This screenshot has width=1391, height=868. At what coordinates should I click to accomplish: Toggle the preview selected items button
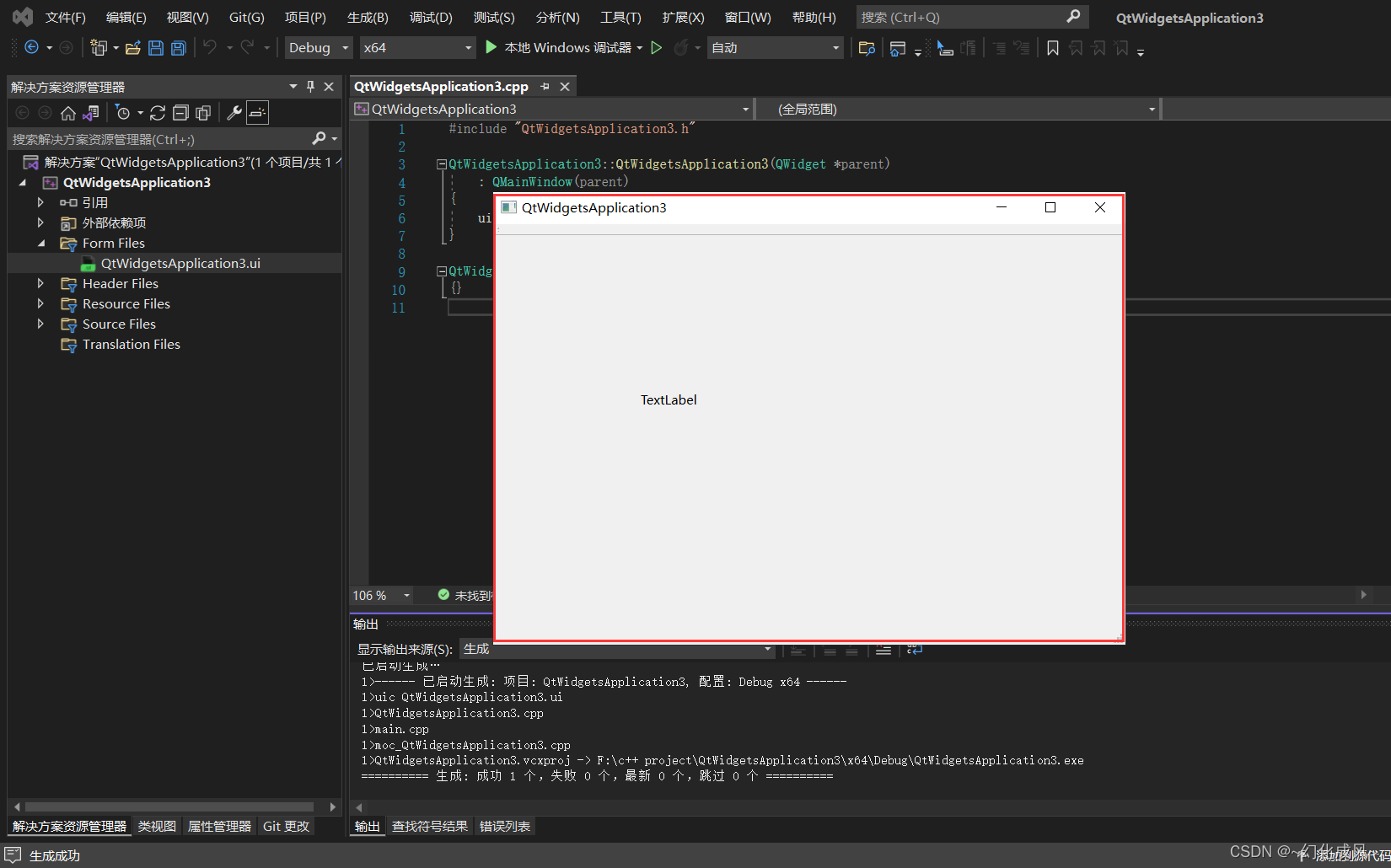tap(257, 113)
